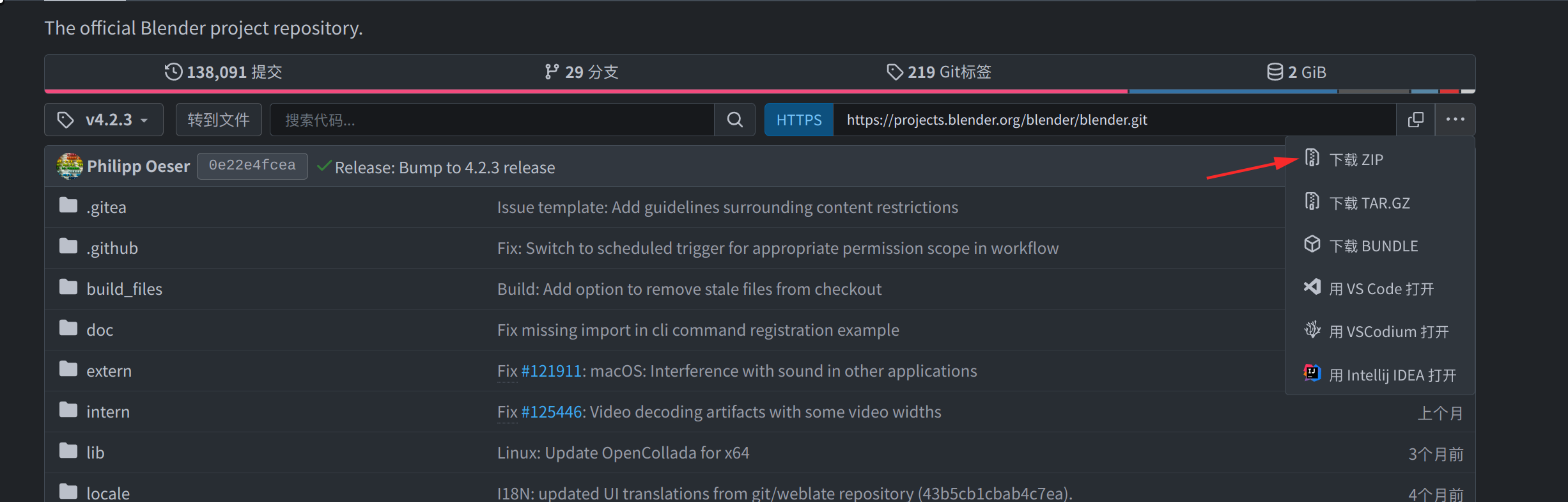The image size is (1568, 502).
Task: Open commit hash 0e22e4fcea link
Action: tap(252, 166)
